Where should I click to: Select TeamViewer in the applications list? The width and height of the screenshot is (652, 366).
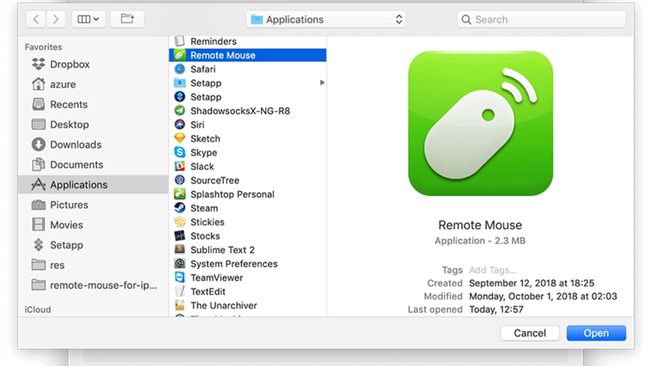pyautogui.click(x=247, y=277)
